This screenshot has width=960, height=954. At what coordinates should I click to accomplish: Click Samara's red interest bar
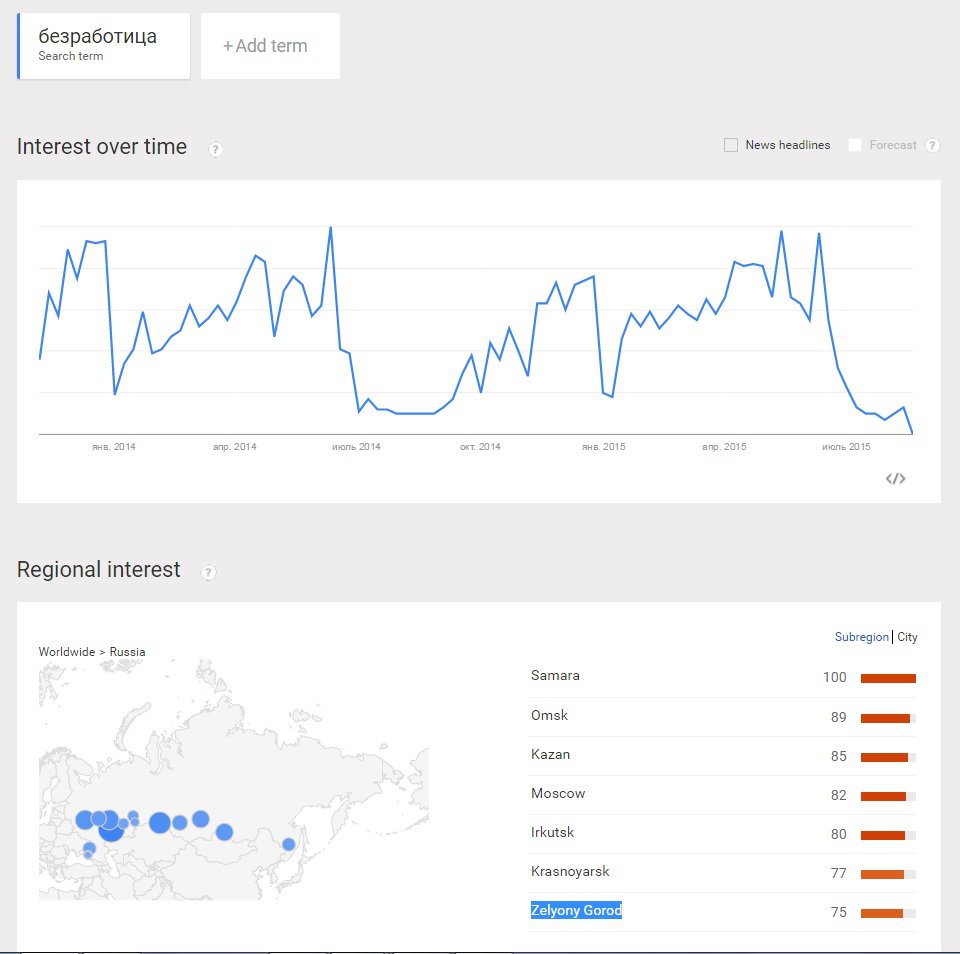(888, 678)
